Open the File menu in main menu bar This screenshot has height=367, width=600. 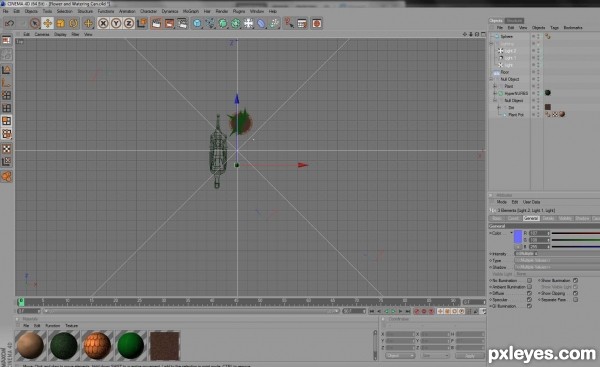pyautogui.click(x=5, y=11)
